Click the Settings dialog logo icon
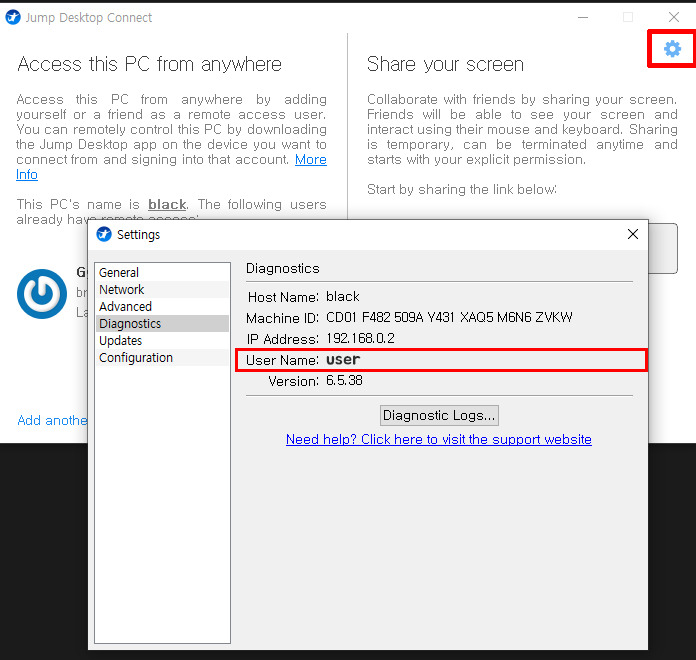This screenshot has width=696, height=660. pos(104,234)
